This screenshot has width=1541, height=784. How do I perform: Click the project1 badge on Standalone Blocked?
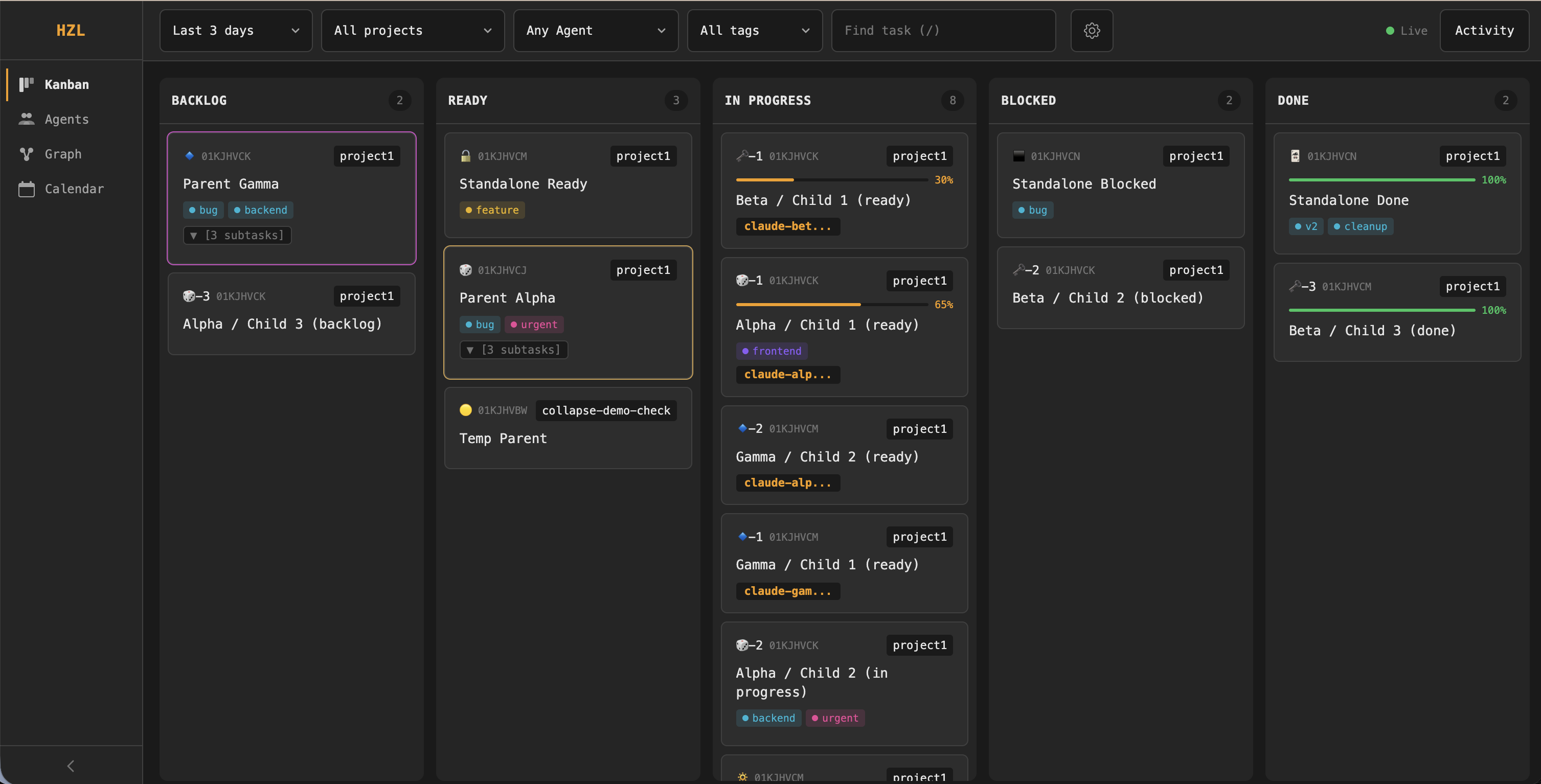pyautogui.click(x=1195, y=155)
